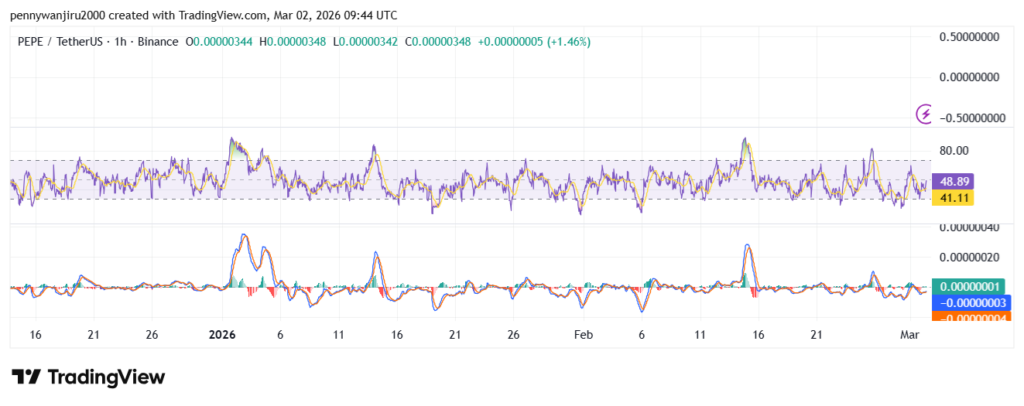Click the Binance exchange name in the legend
The width and height of the screenshot is (1024, 406).
point(156,42)
